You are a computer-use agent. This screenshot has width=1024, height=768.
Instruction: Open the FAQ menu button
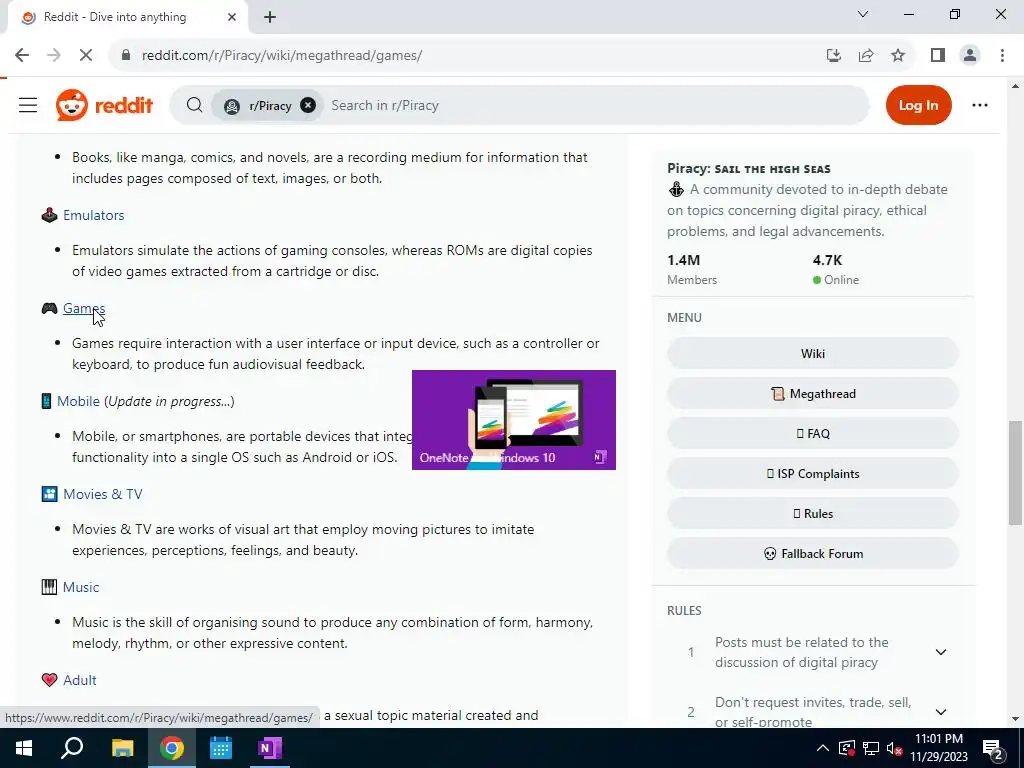pyautogui.click(x=812, y=434)
